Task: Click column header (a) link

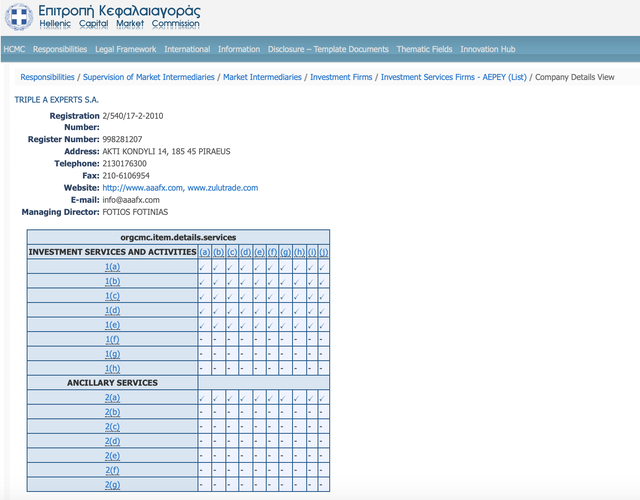Action: (x=204, y=252)
